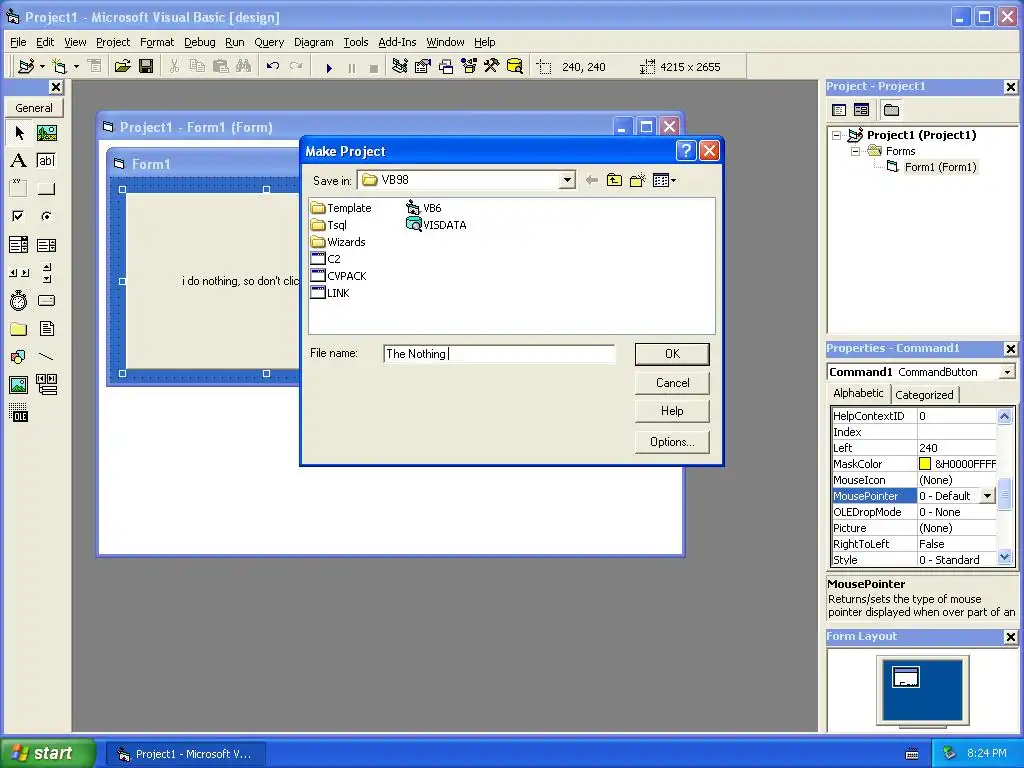Click the Toolbox hammer-and-wrench toolbar icon
Image resolution: width=1024 pixels, height=768 pixels.
click(492, 67)
